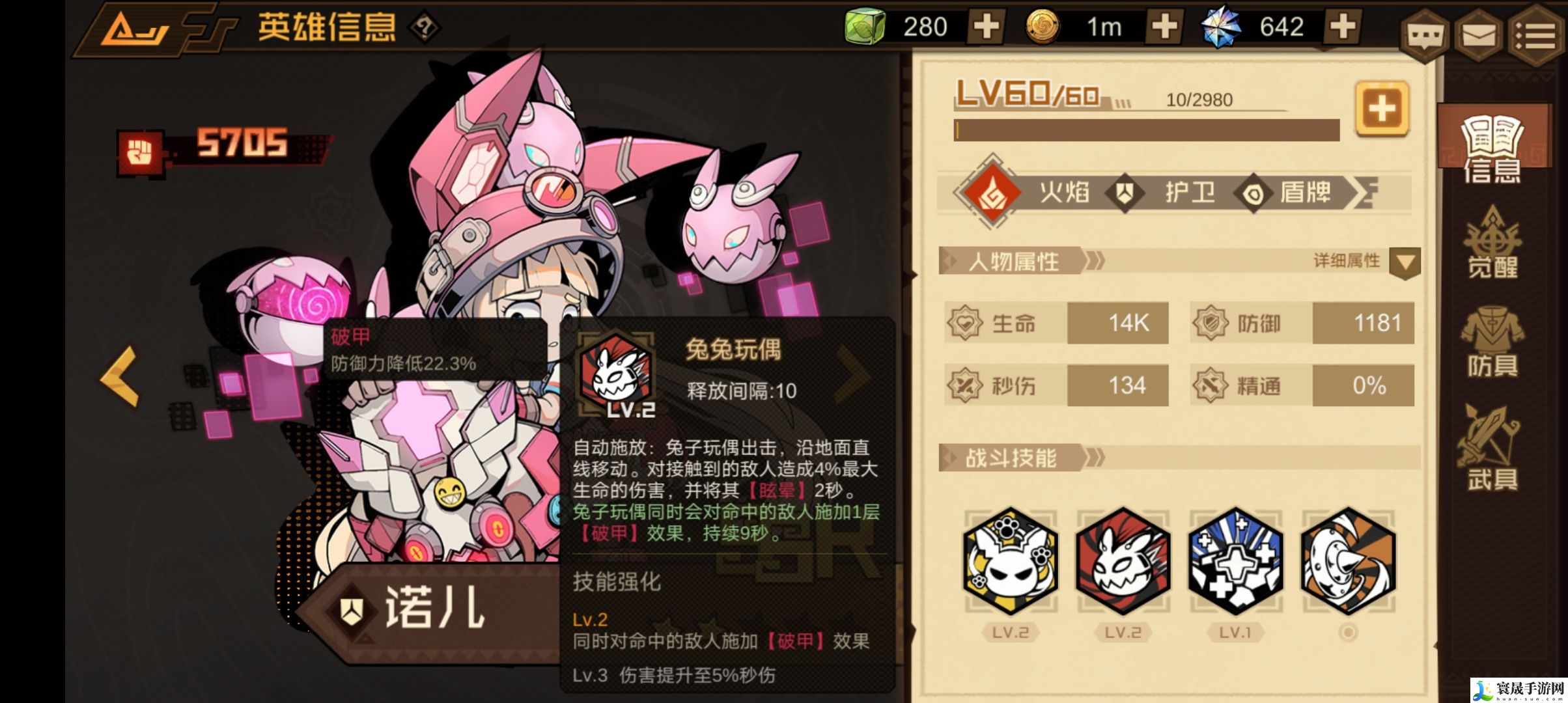
Task: Open the 武具 tab
Action: (x=1492, y=448)
